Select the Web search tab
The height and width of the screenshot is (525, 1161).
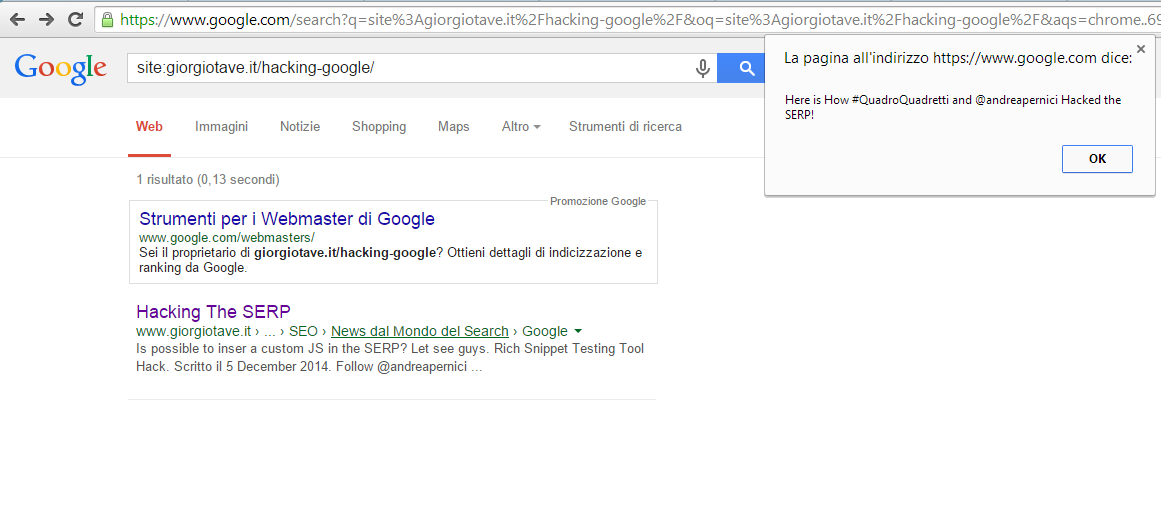[x=149, y=127]
